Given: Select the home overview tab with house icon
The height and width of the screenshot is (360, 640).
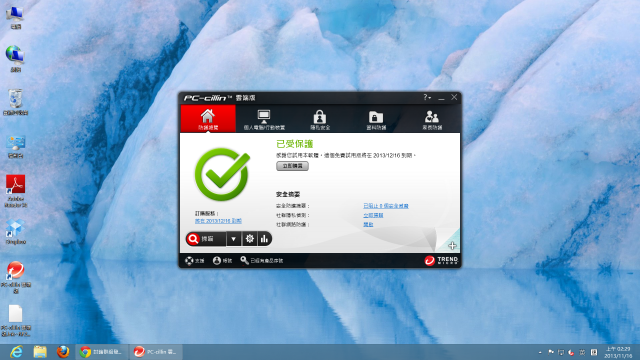Looking at the screenshot, I should [208, 118].
